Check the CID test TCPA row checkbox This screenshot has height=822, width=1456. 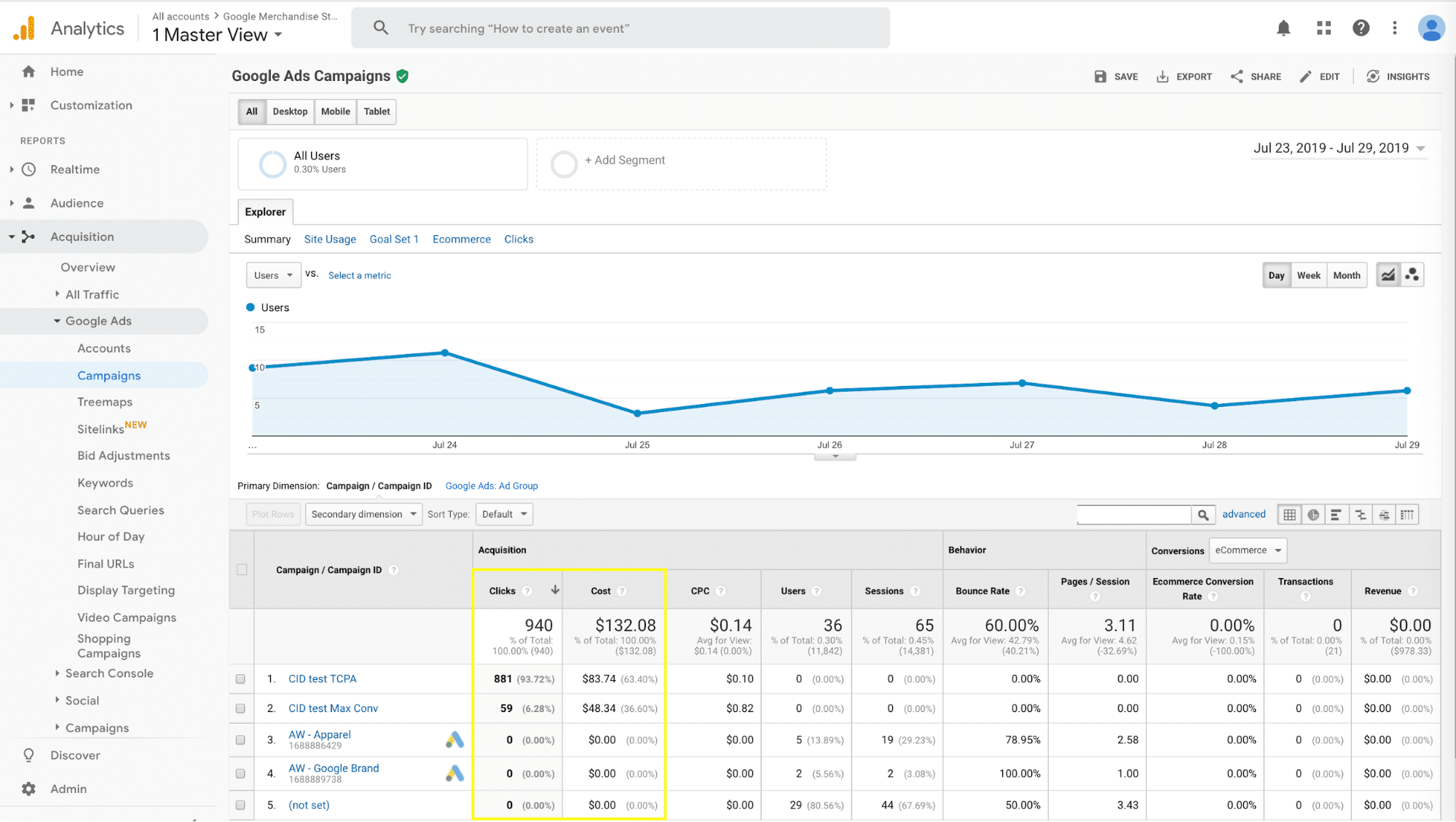240,679
